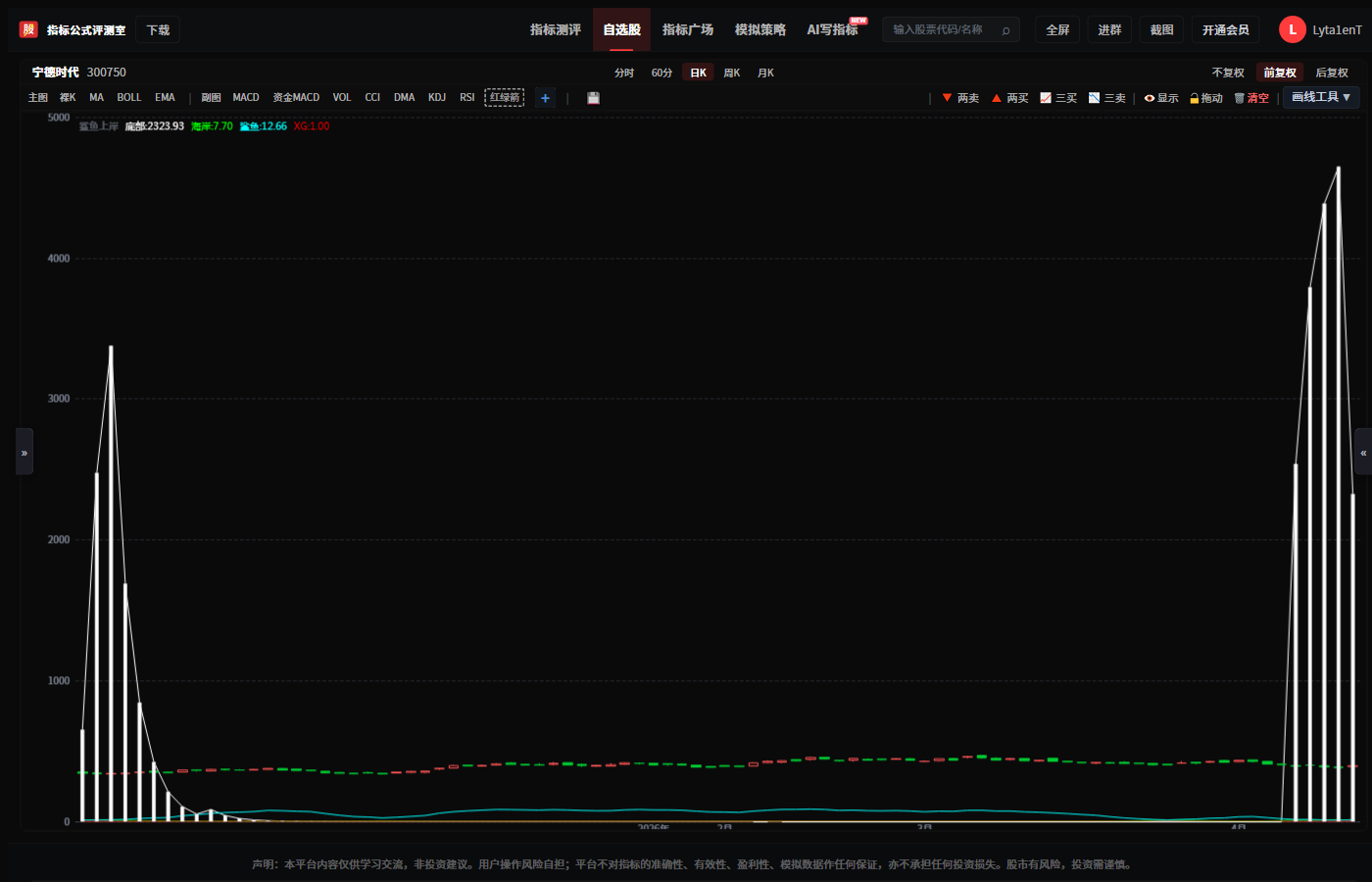Select 后复权 adjustment mode

[1332, 73]
